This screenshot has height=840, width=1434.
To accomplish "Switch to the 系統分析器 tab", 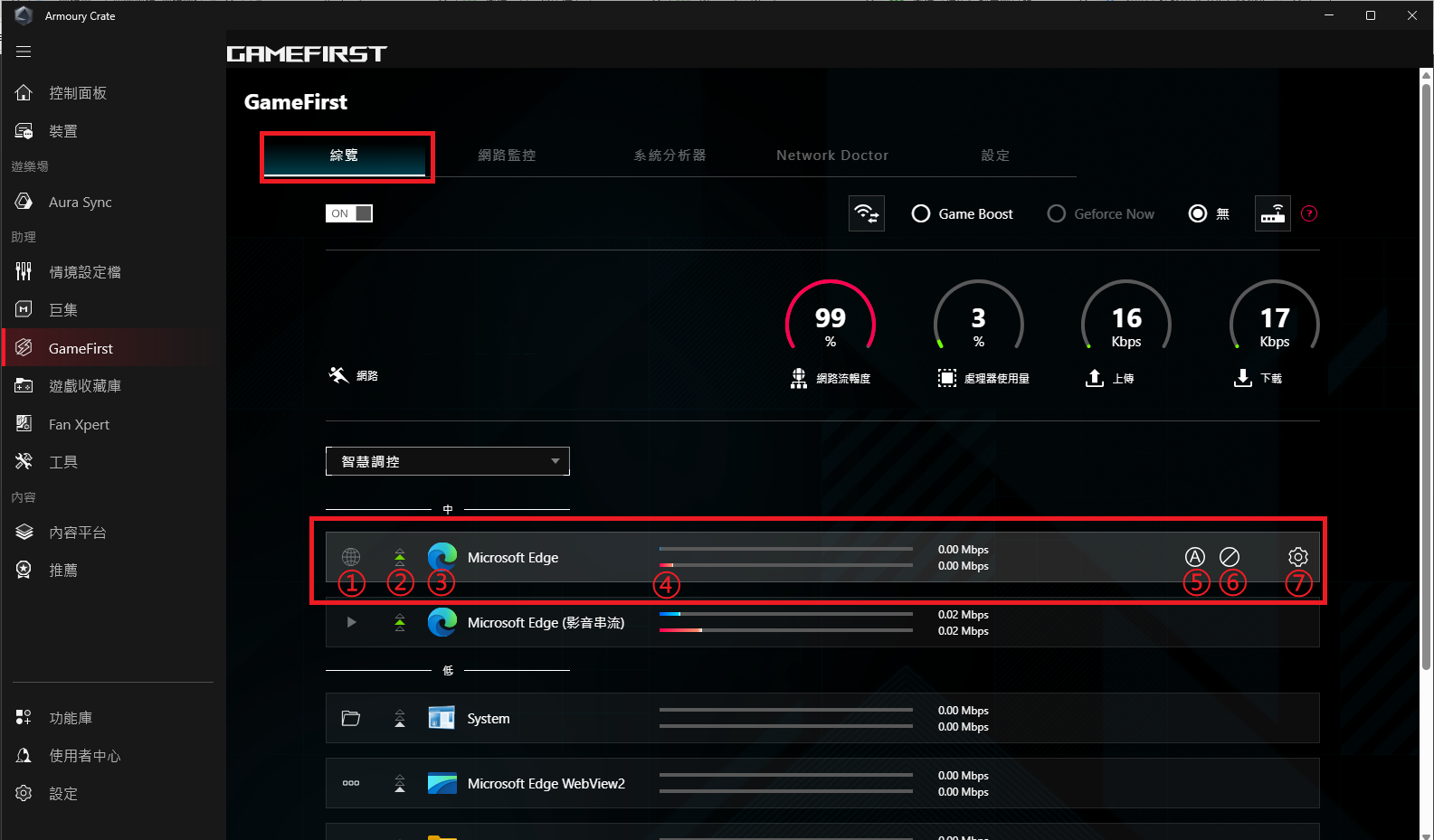I will point(670,156).
